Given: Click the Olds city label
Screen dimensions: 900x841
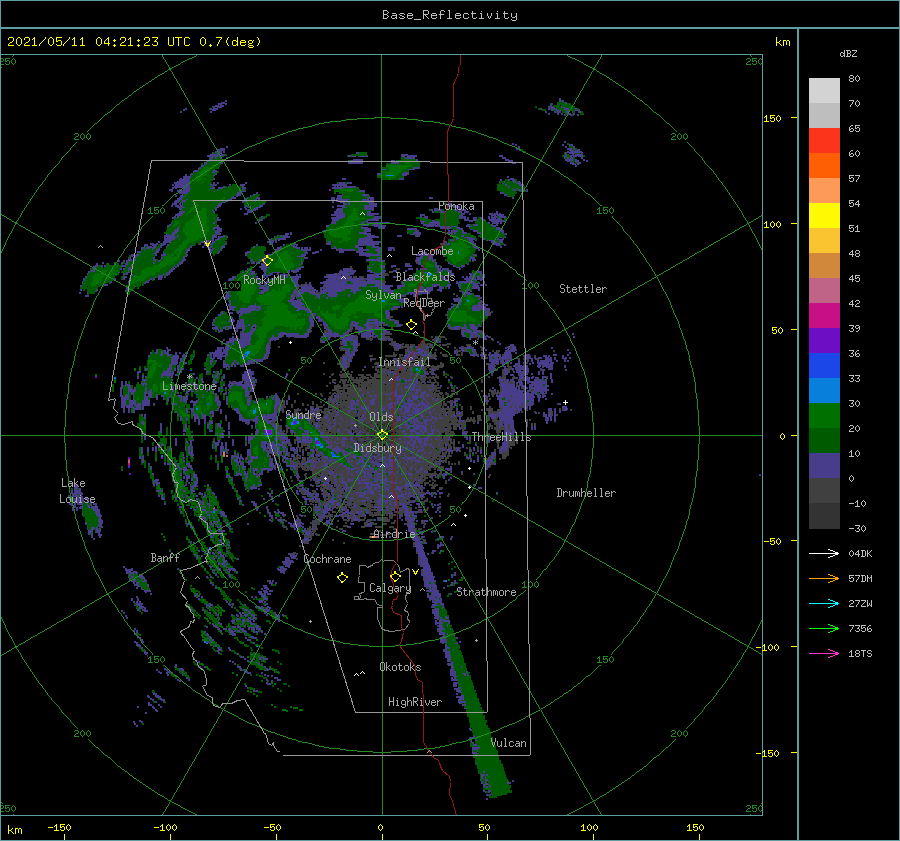Looking at the screenshot, I should [x=381, y=417].
